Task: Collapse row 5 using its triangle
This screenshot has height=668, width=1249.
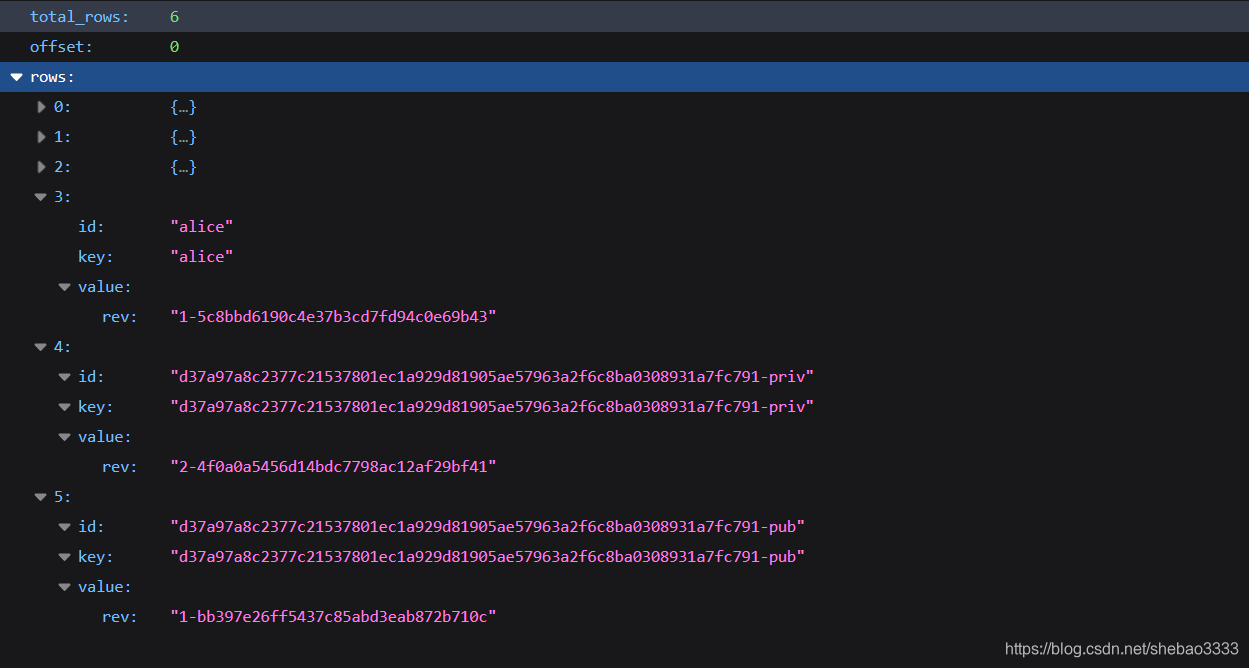Action: [41, 497]
